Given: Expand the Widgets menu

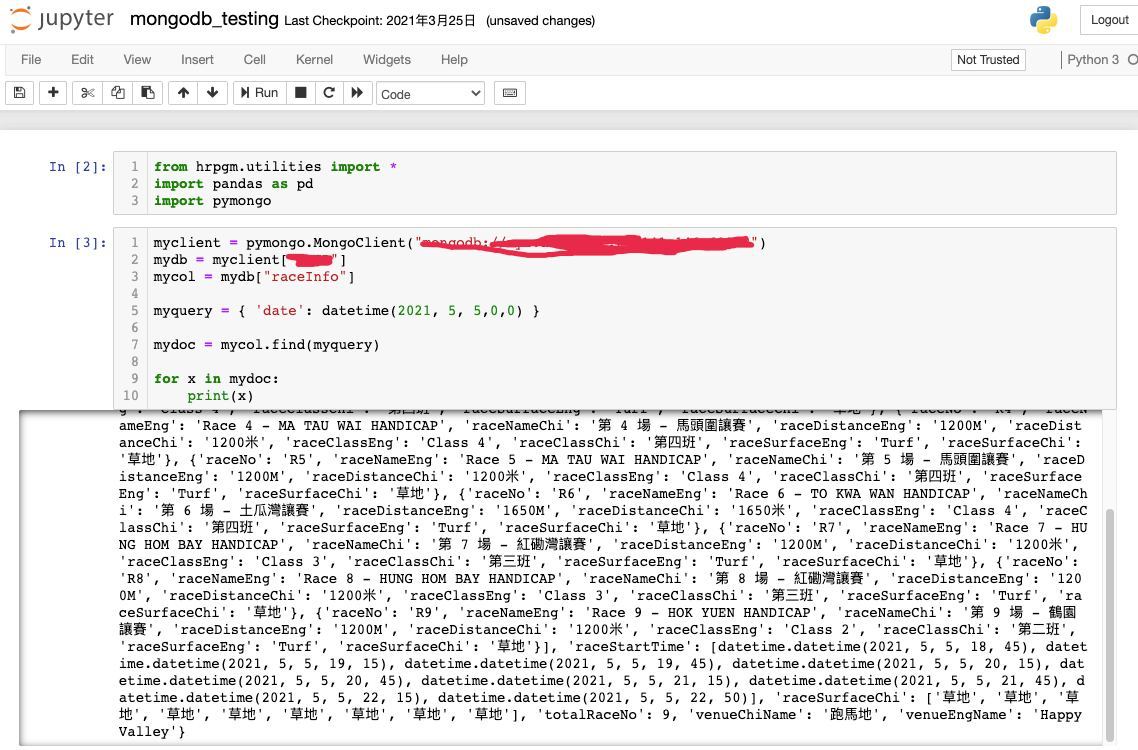Looking at the screenshot, I should click(387, 60).
